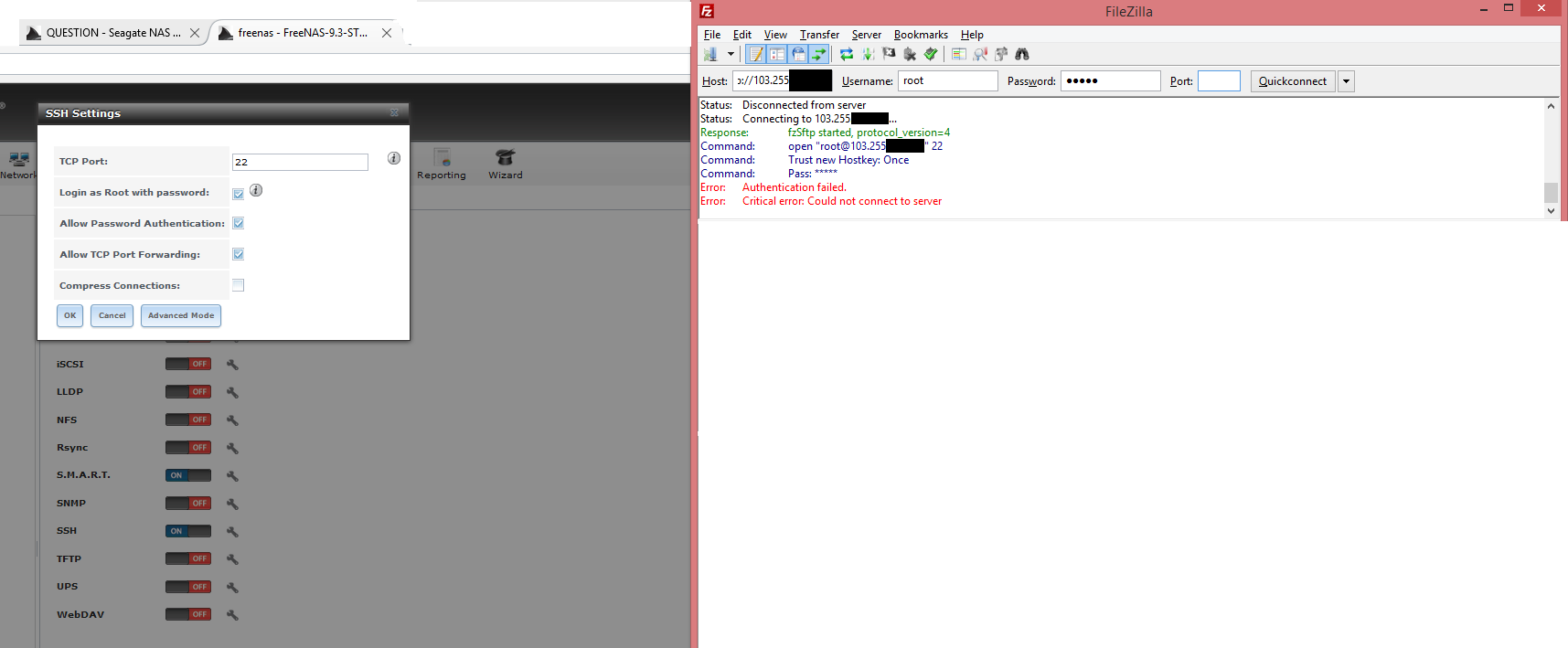Toggle Allow Password Authentication checkbox

pos(238,223)
